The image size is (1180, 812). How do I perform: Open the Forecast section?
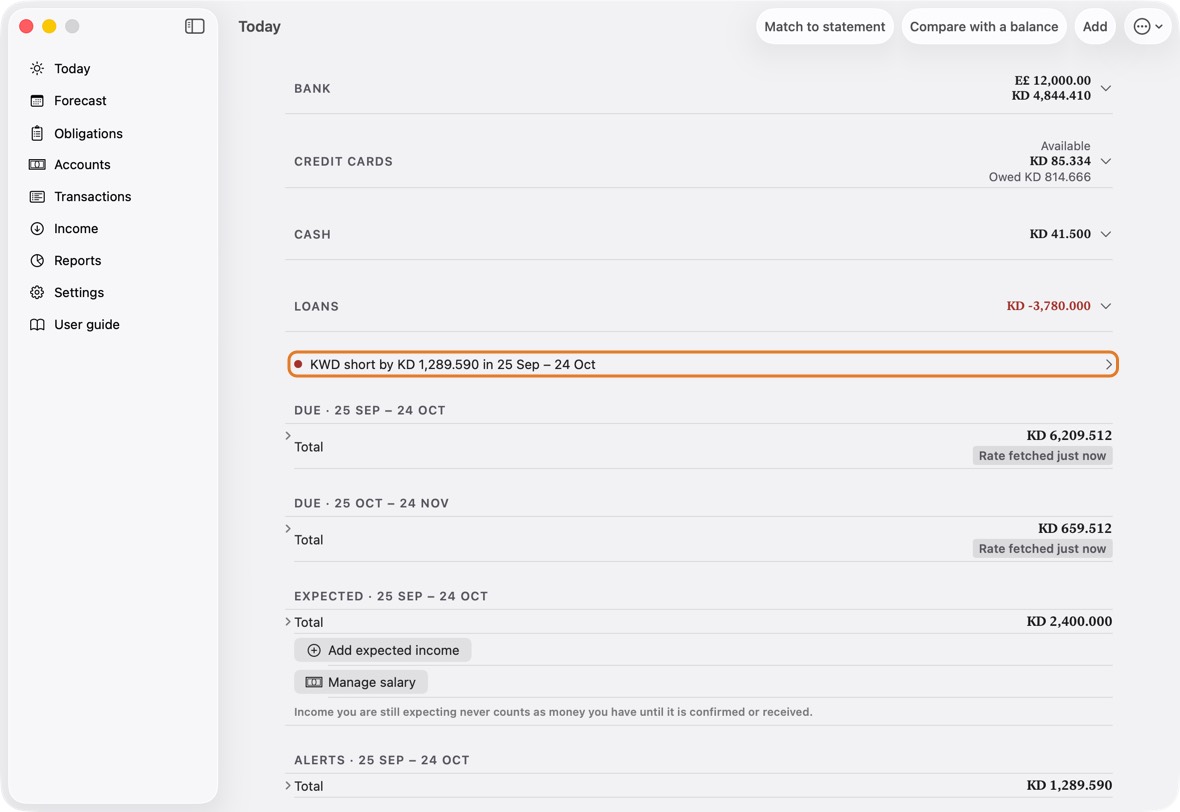tap(80, 101)
